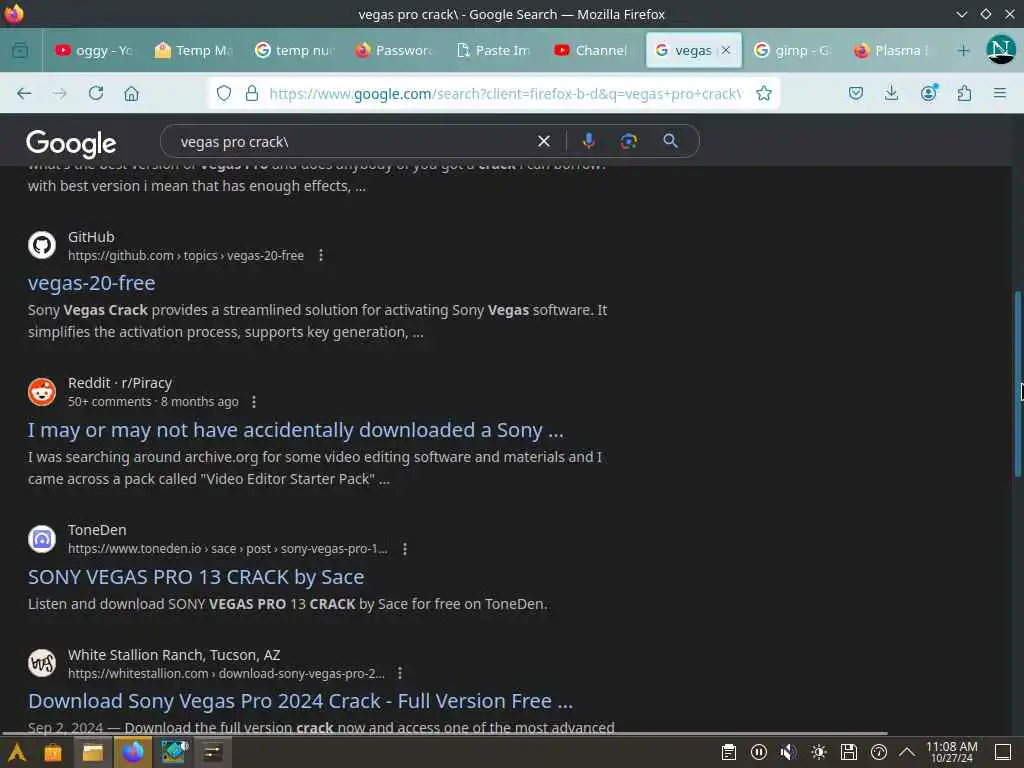Click the vertical page scrollbar
This screenshot has height=768, width=1024.
1017,384
